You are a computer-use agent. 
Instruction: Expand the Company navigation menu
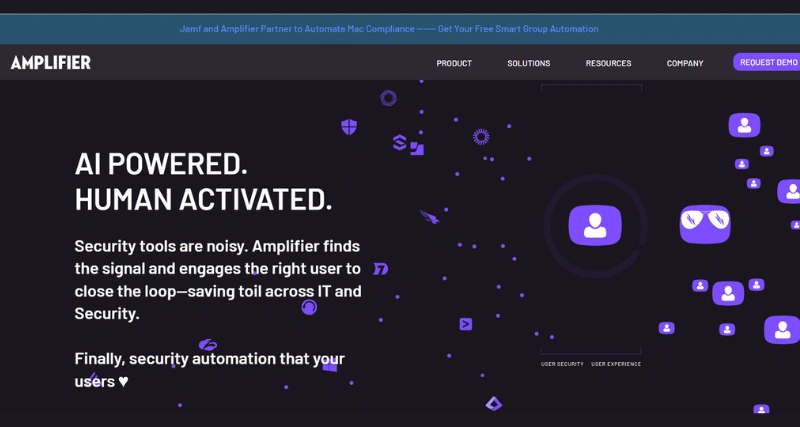685,63
